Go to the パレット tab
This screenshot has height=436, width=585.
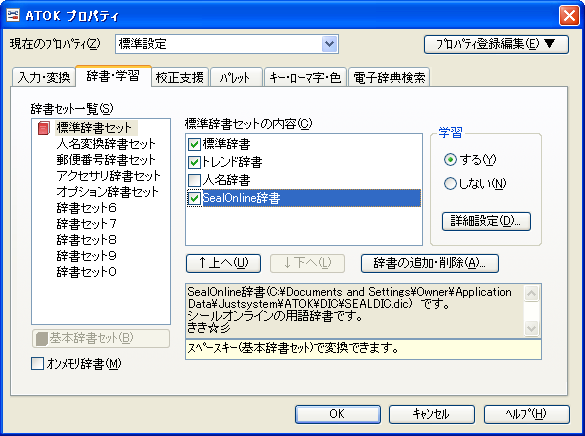[x=236, y=77]
